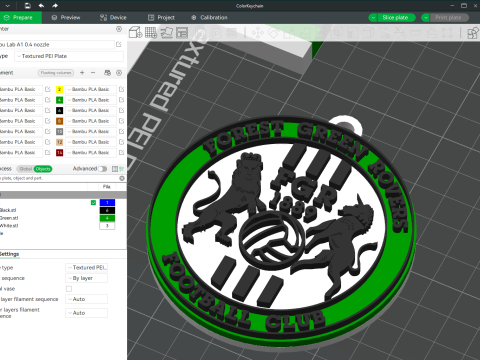Open the first layer filament sequence Auto dropdown
The width and height of the screenshot is (480, 360).
click(87, 299)
